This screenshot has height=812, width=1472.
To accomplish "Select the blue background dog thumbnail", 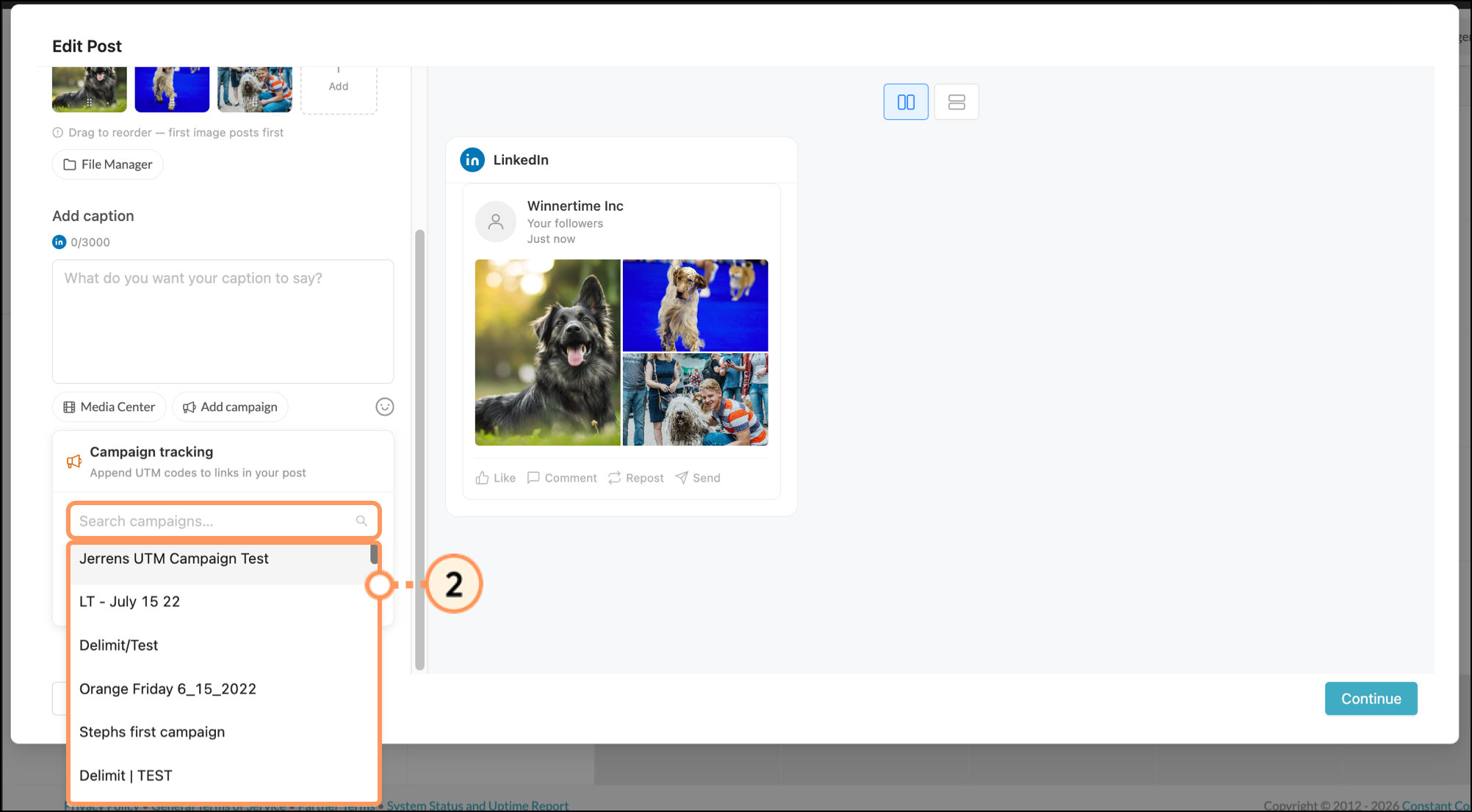I will pos(172,89).
